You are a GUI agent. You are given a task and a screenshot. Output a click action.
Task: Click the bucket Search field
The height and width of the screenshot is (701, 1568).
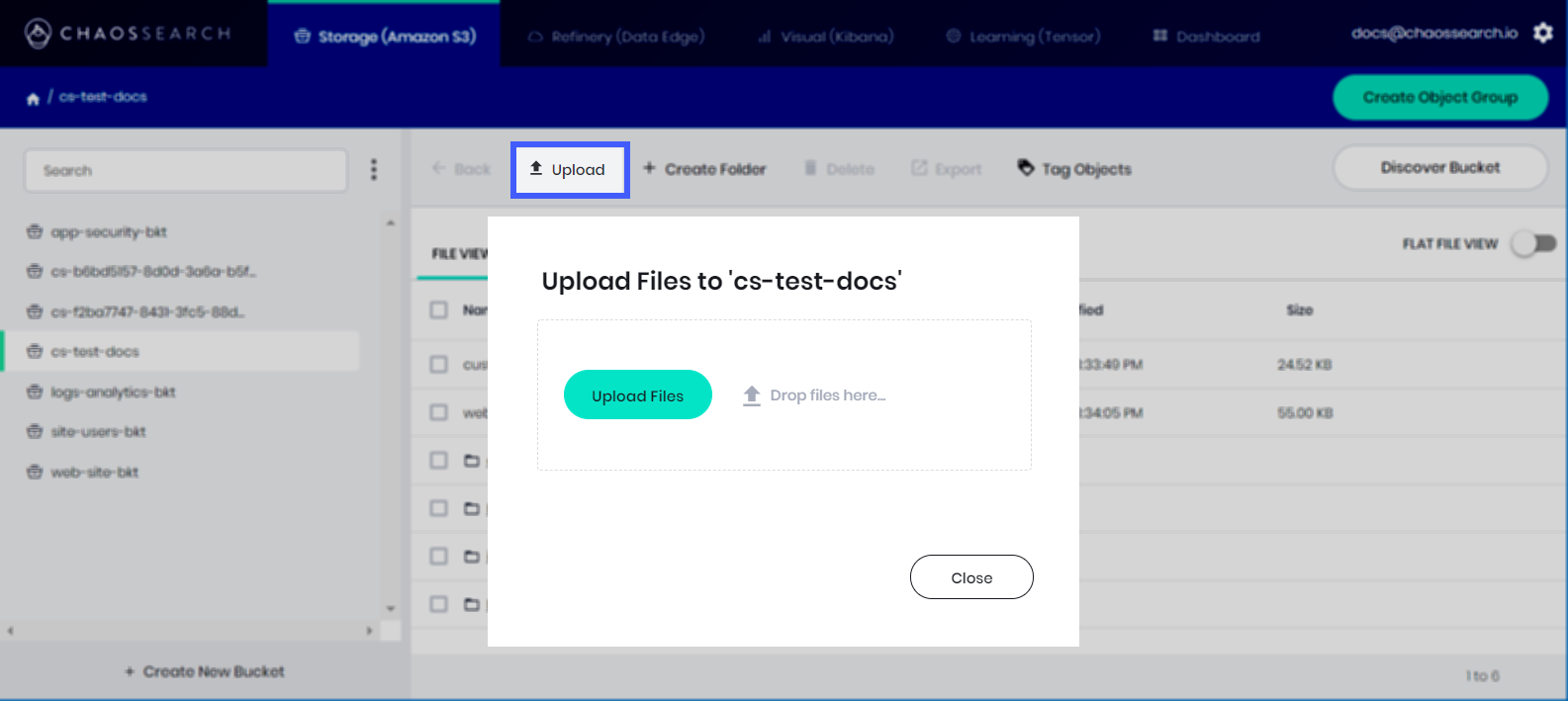pos(186,170)
